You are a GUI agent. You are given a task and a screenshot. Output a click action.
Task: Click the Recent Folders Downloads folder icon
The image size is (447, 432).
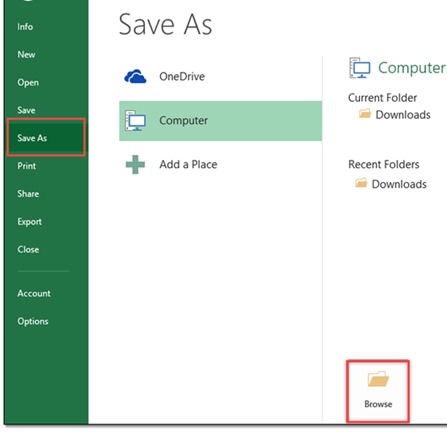(x=361, y=183)
